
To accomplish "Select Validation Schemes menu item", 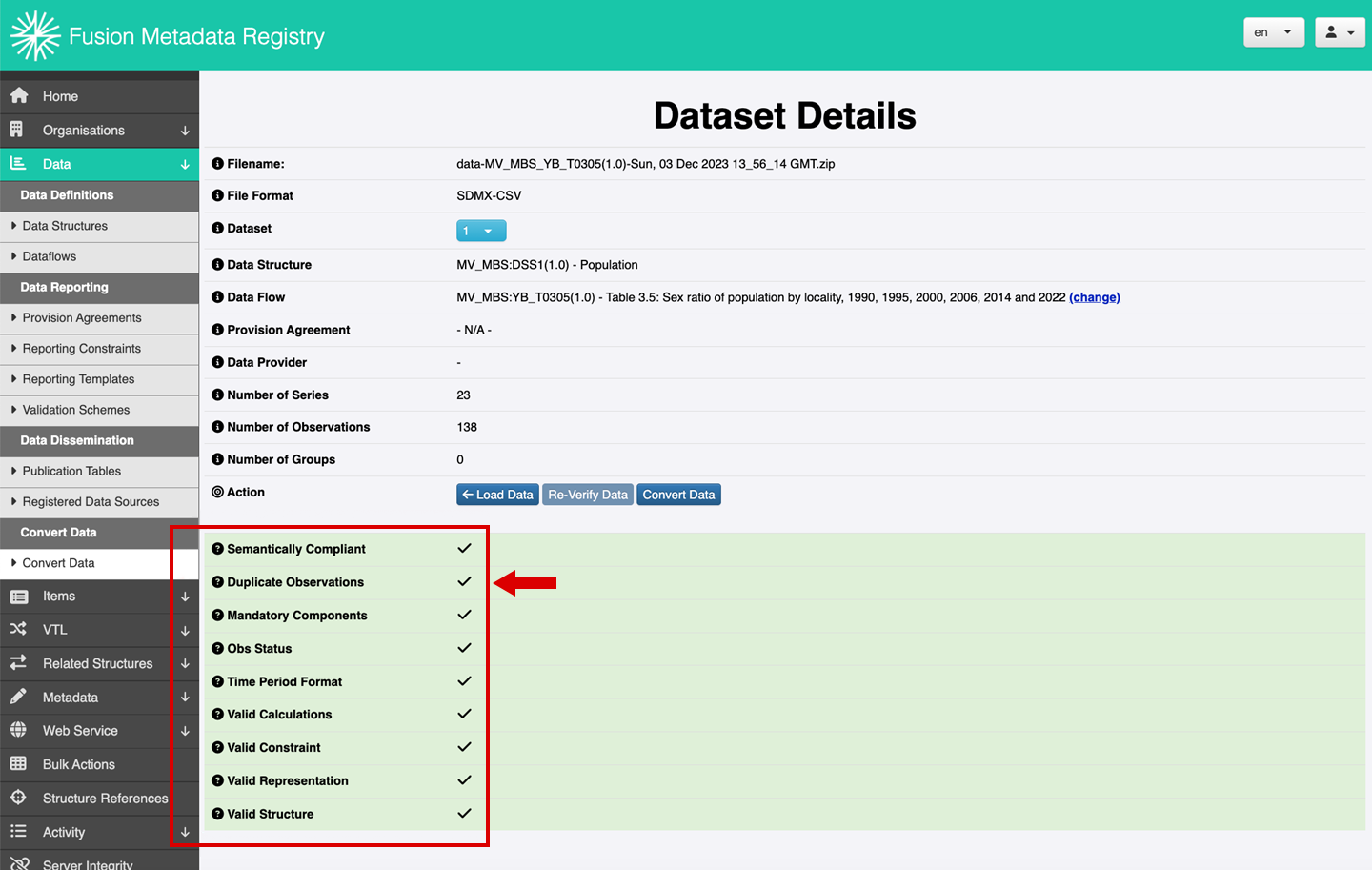I will pos(76,410).
